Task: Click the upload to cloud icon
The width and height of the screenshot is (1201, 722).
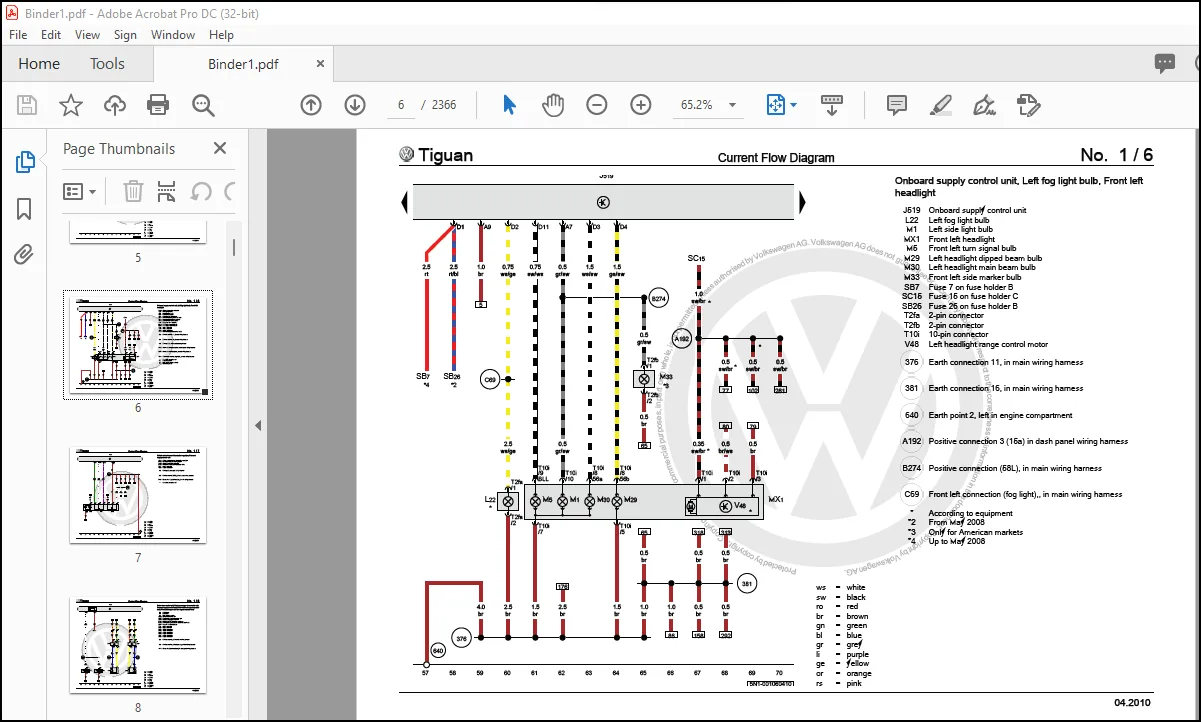Action: (x=115, y=105)
